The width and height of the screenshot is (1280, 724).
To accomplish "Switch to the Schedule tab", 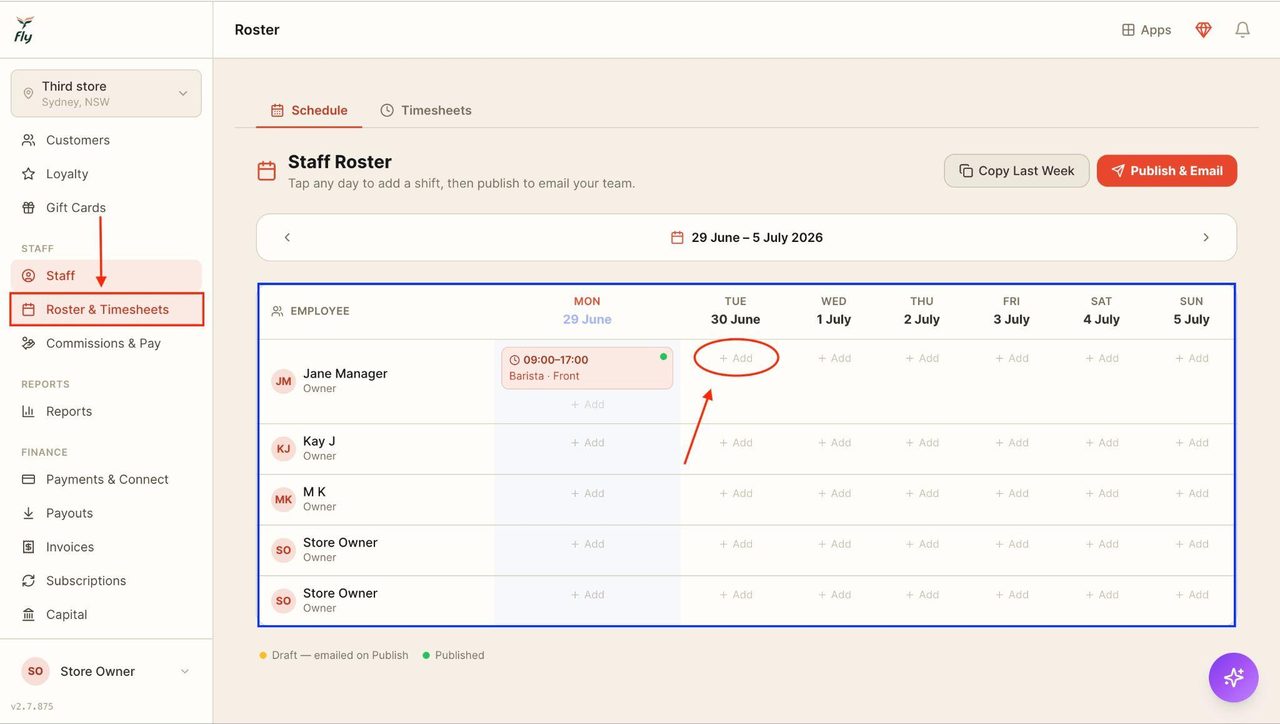I will pyautogui.click(x=309, y=110).
